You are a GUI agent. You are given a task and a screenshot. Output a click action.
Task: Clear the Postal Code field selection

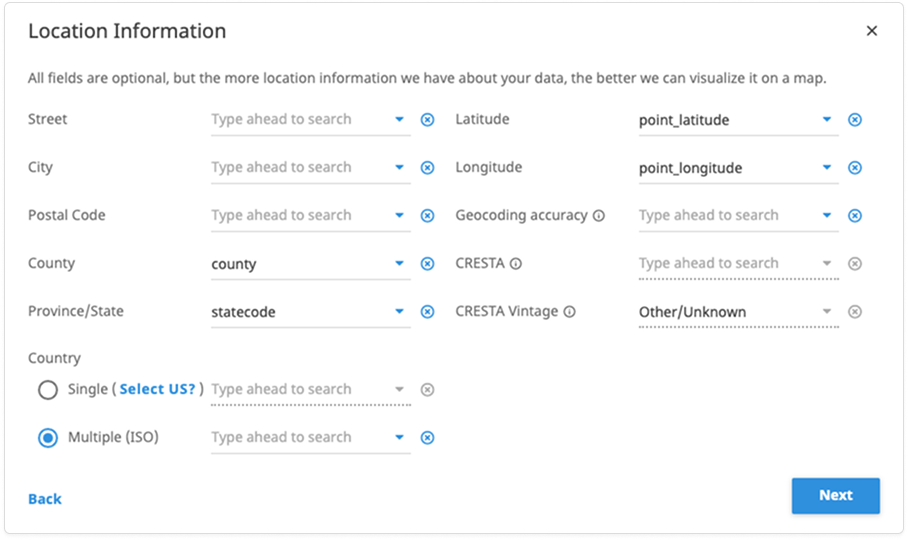coord(427,215)
